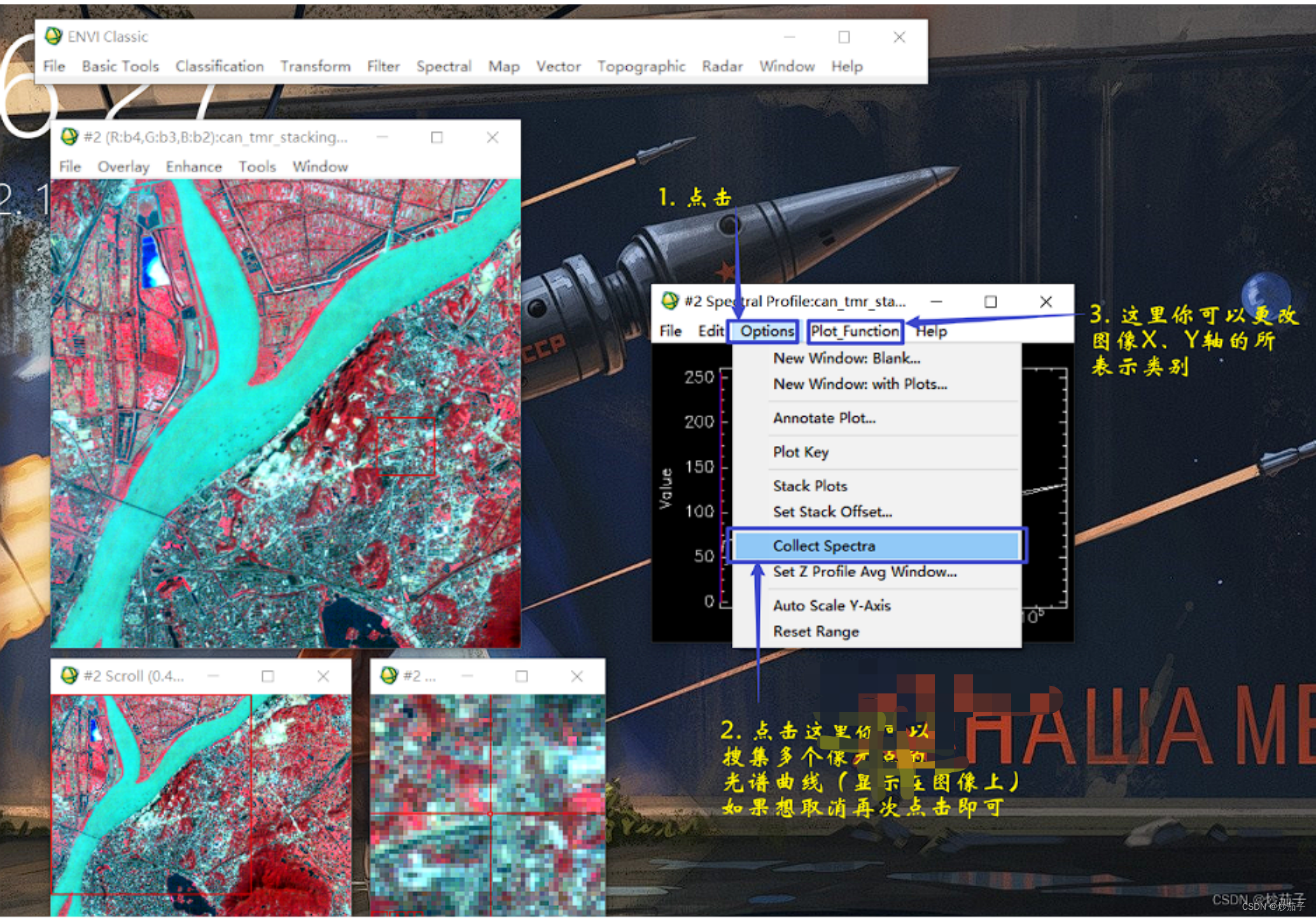This screenshot has width=1316, height=918.
Task: Click the Scroll window's ENVI icon
Action: (69, 676)
